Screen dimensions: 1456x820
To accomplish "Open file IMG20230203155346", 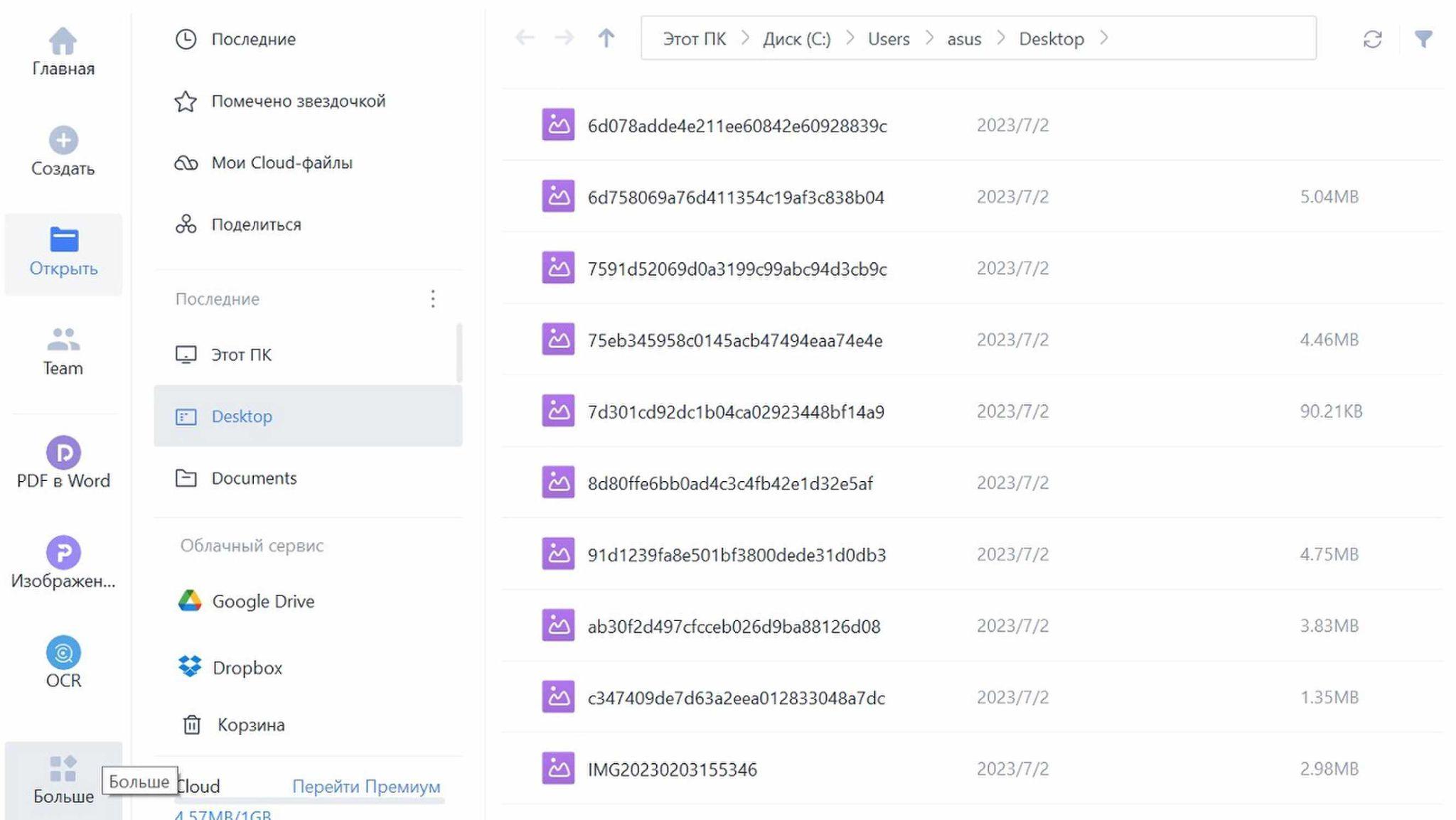I will pos(672,770).
